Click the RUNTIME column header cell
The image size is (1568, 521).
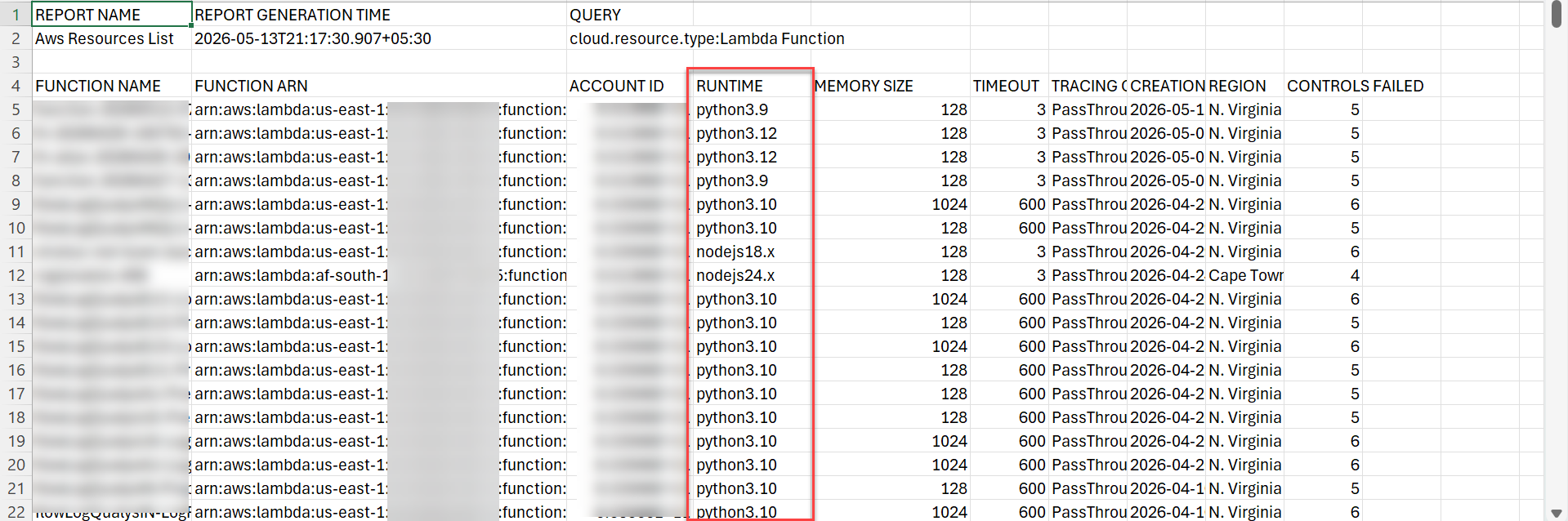pos(752,86)
